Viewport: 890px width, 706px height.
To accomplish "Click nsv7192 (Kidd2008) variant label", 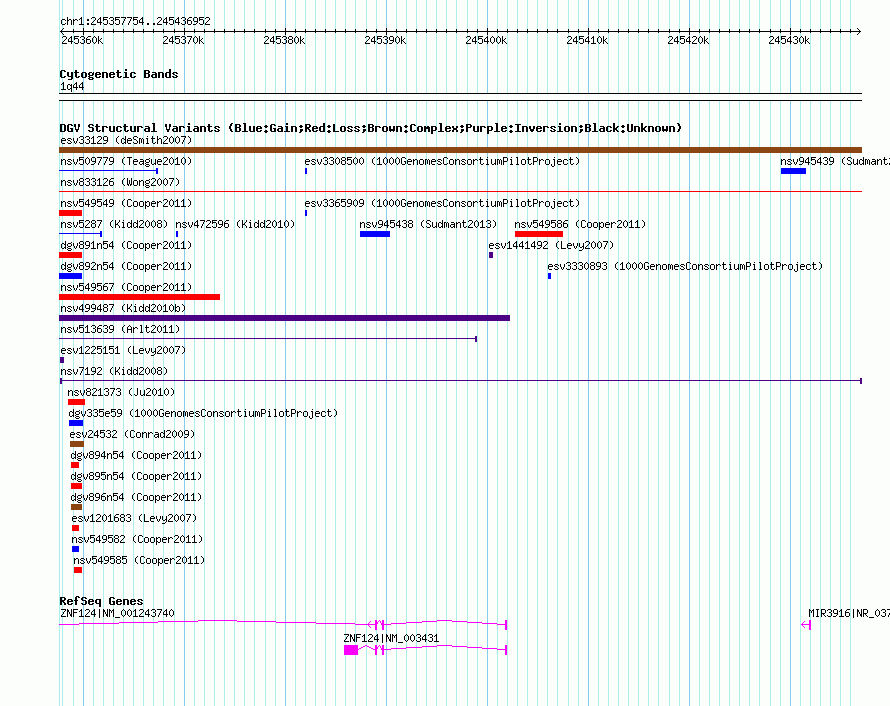I will tap(114, 371).
